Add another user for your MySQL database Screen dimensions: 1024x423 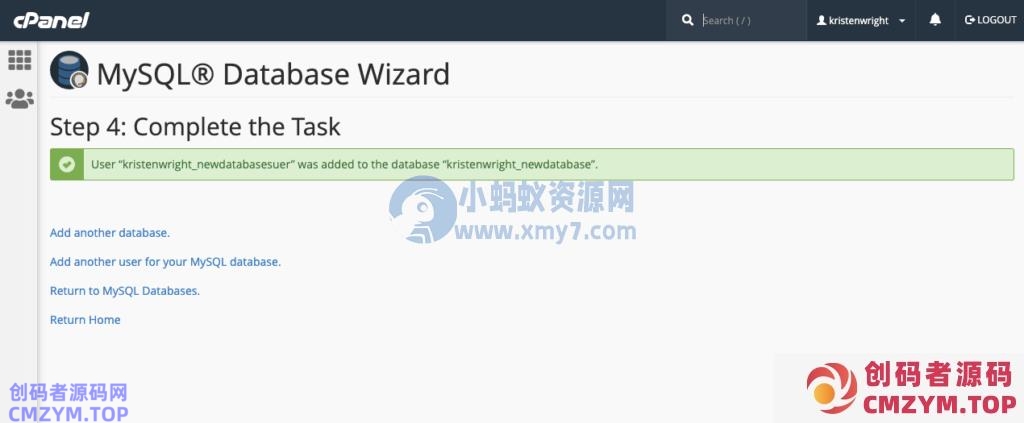165,262
